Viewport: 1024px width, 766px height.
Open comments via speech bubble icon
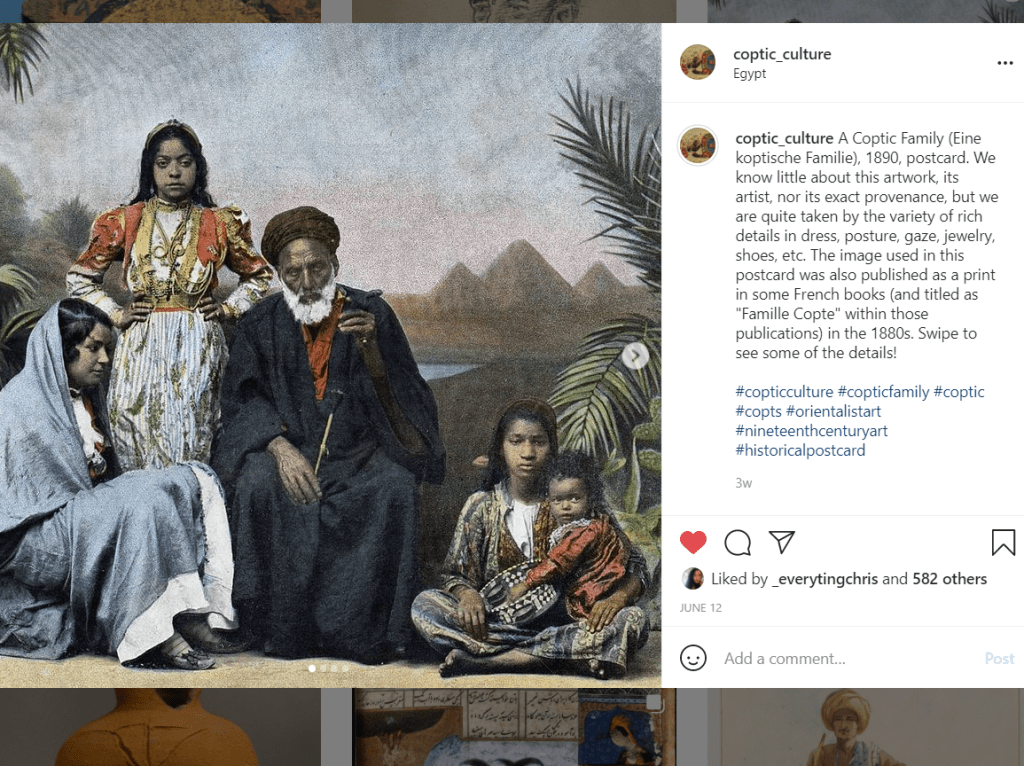tap(737, 542)
